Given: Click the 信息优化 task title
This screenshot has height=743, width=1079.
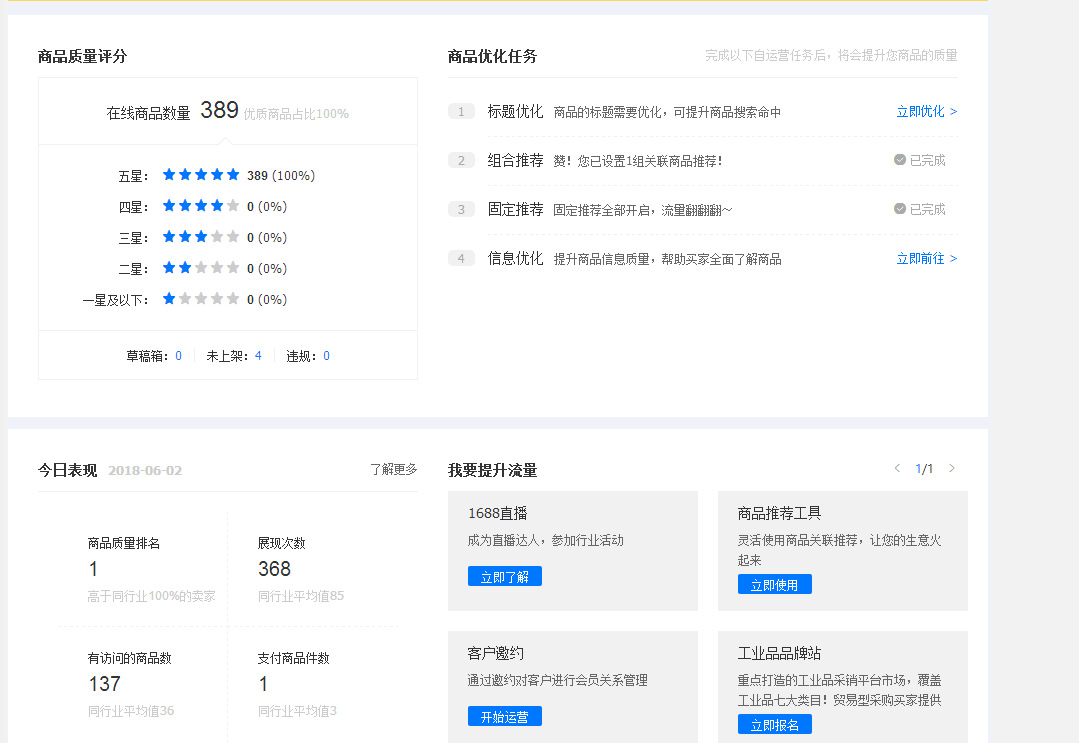Looking at the screenshot, I should click(515, 259).
